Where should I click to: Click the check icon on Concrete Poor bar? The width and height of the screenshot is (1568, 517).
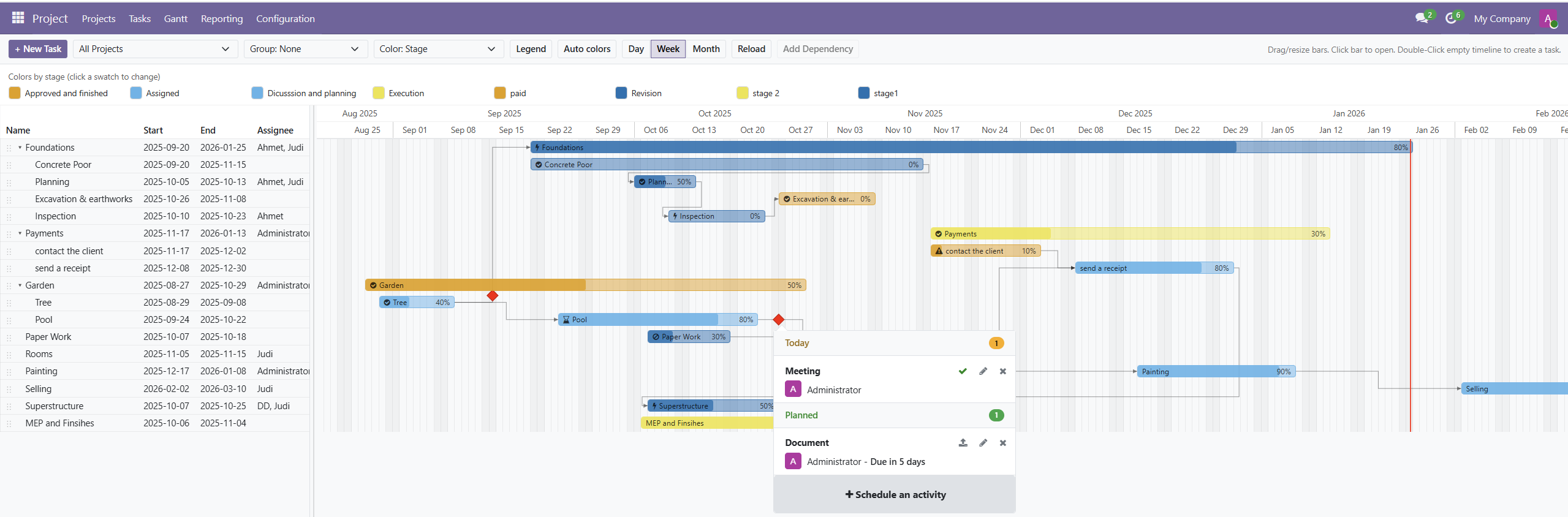click(x=539, y=165)
